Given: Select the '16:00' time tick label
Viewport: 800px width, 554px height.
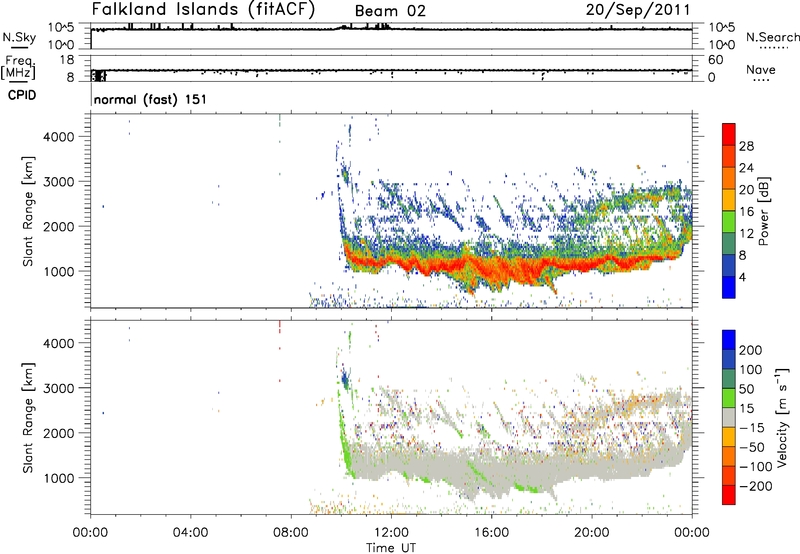Looking at the screenshot, I should coord(491,532).
